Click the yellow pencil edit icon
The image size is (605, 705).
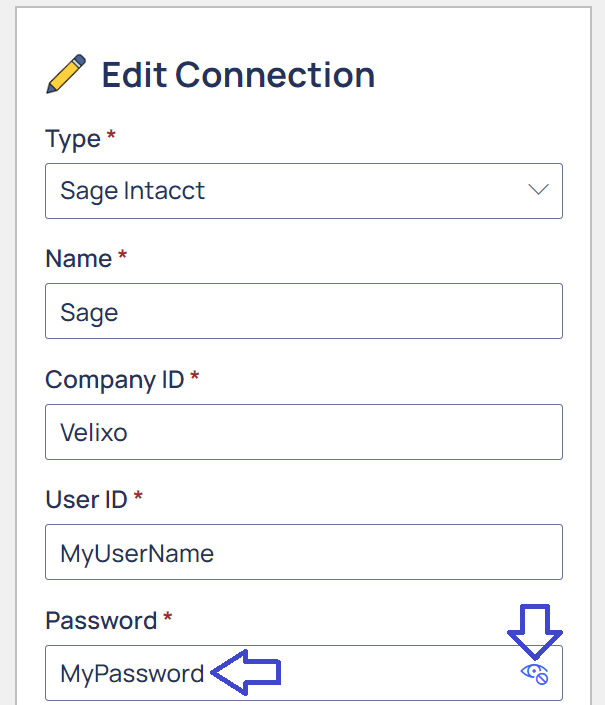(66, 74)
